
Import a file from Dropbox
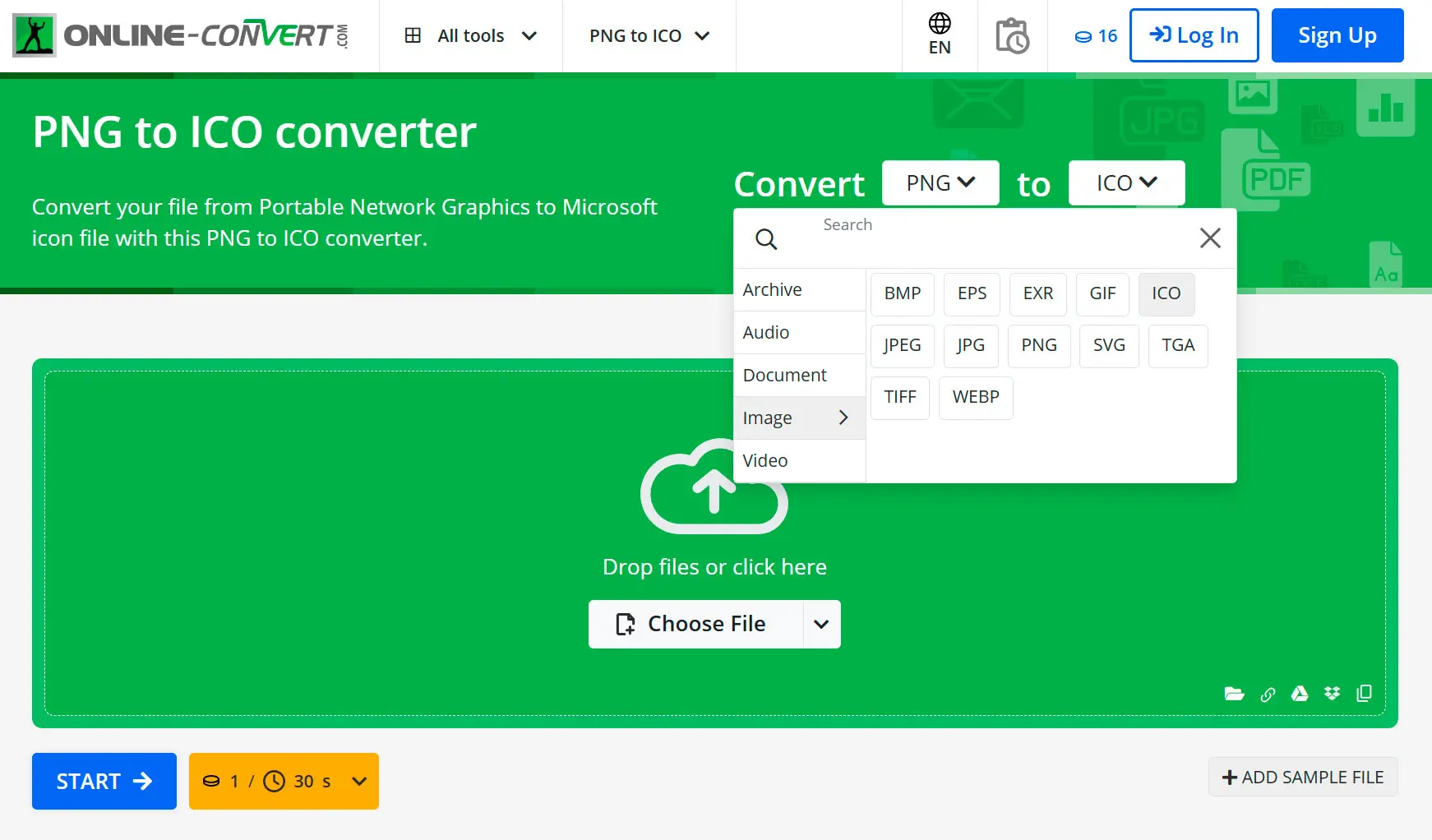click(1332, 694)
